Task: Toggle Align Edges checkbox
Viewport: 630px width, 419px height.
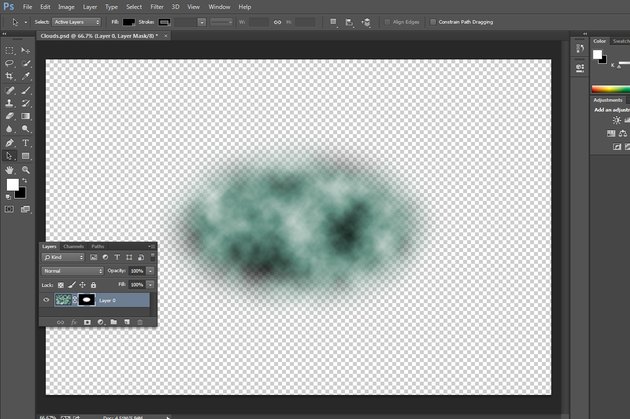Action: pos(387,22)
